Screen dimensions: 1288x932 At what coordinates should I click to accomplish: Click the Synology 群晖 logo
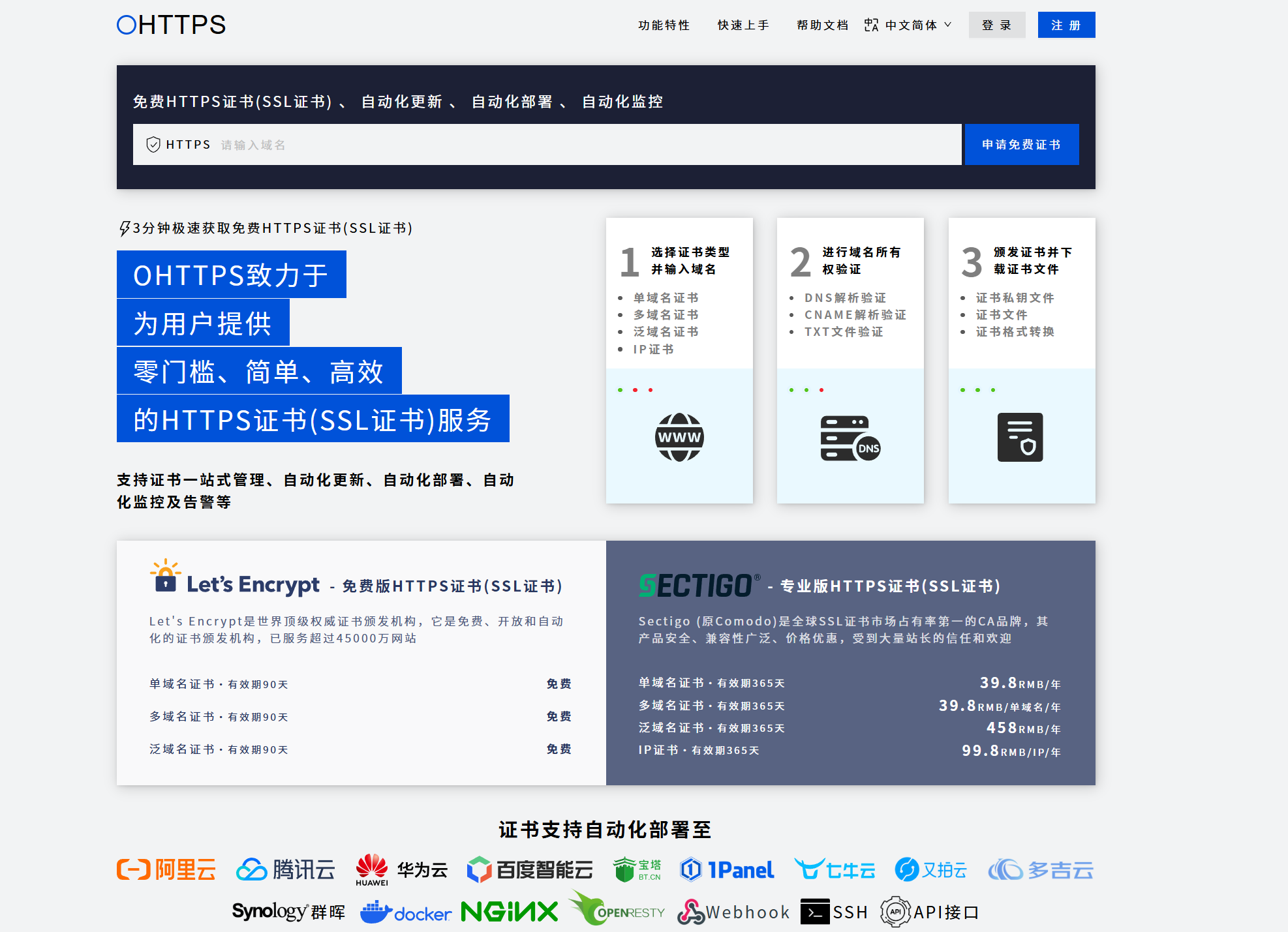pyautogui.click(x=288, y=911)
